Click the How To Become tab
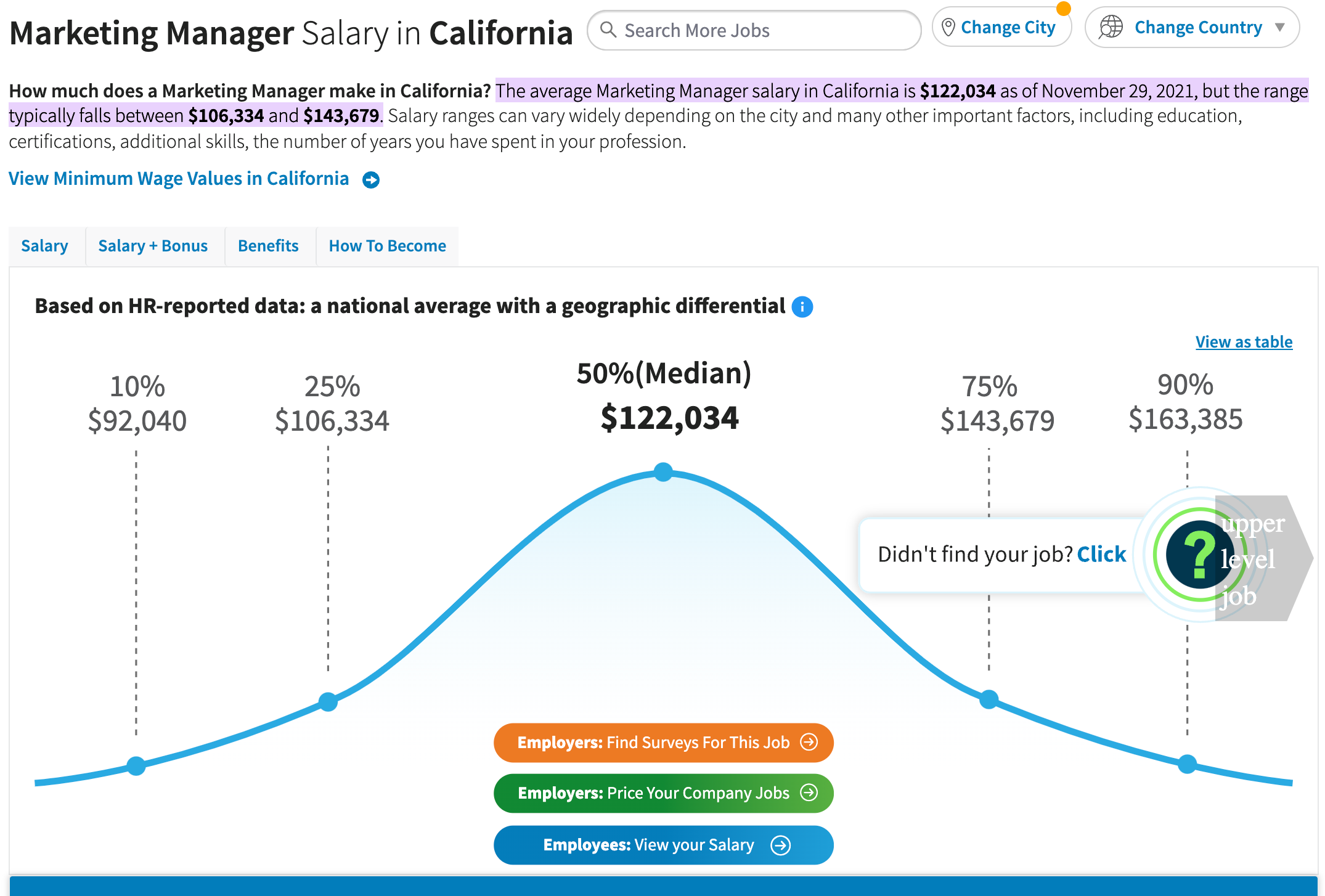1325x896 pixels. coord(386,245)
